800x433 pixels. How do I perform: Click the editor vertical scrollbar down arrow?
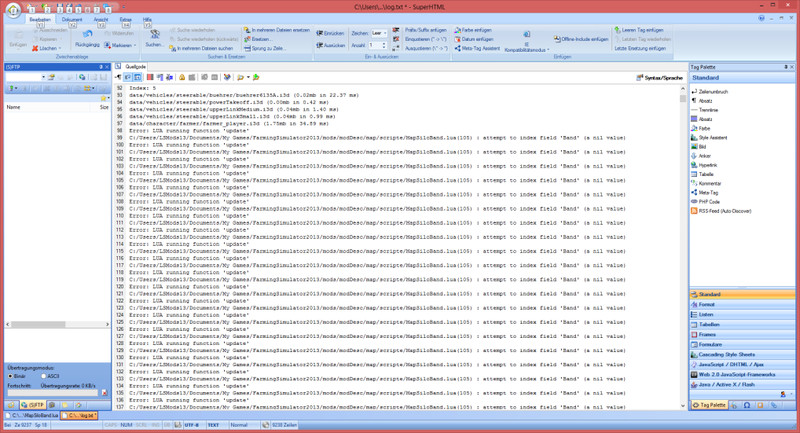click(x=683, y=406)
